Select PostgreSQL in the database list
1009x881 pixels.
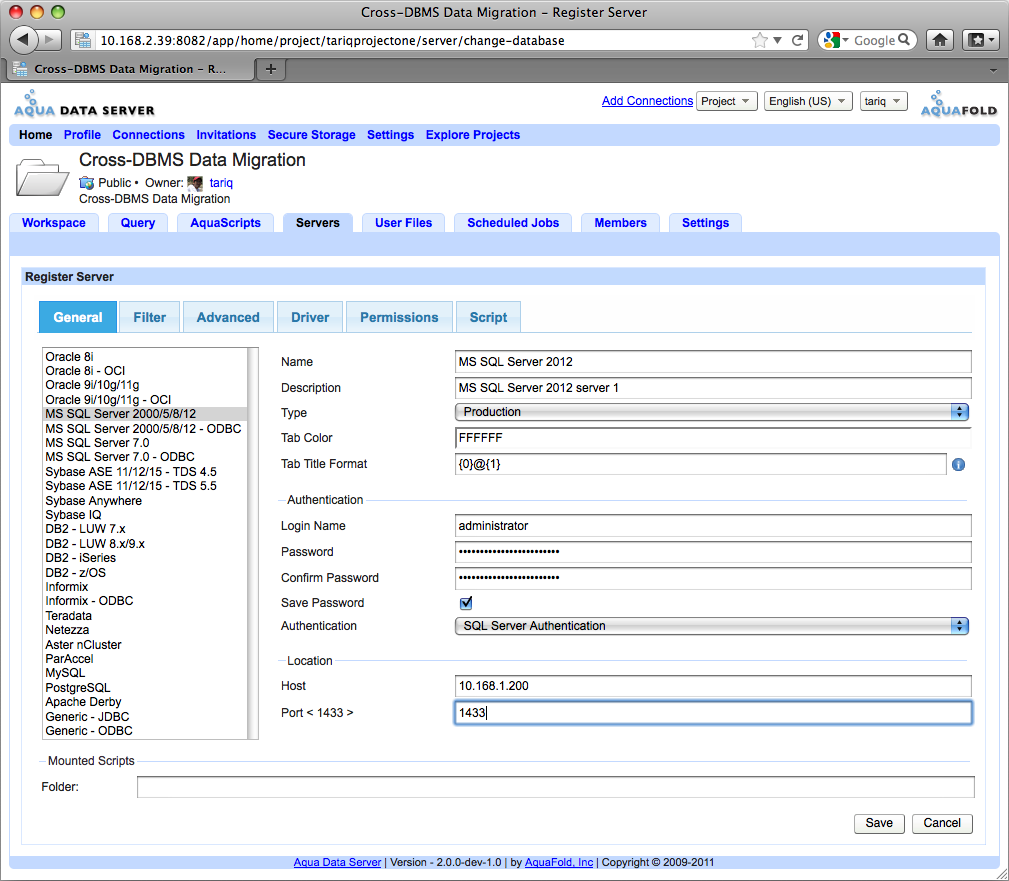(145, 688)
